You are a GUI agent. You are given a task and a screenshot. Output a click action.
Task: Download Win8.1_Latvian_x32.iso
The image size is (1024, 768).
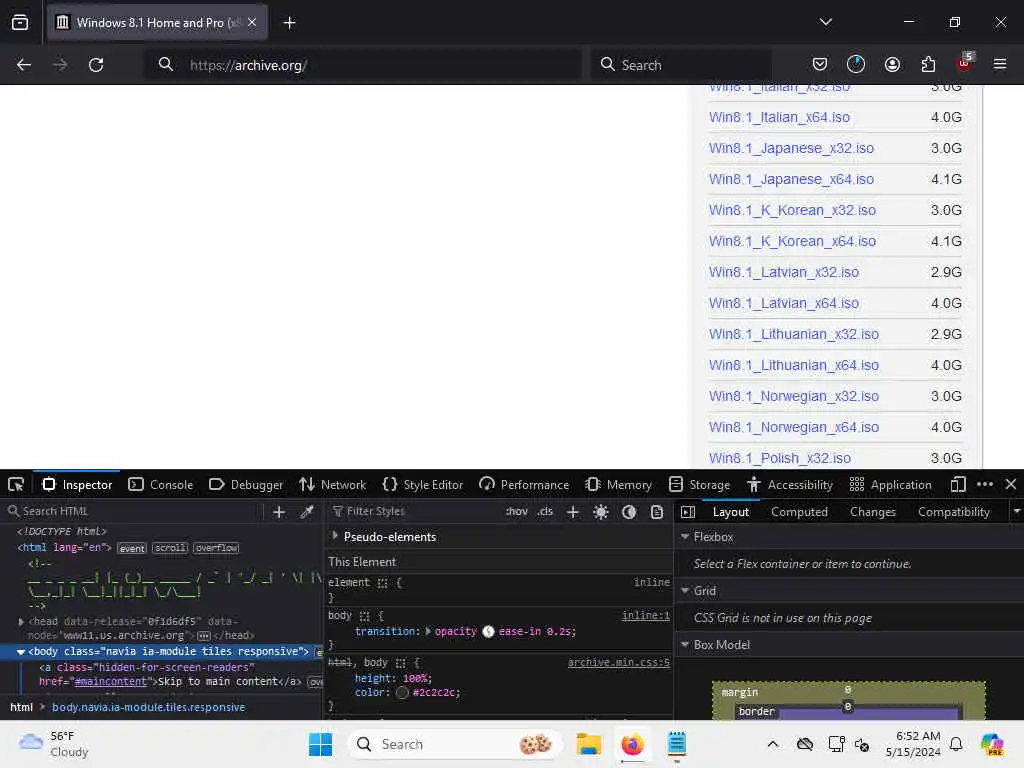(784, 272)
